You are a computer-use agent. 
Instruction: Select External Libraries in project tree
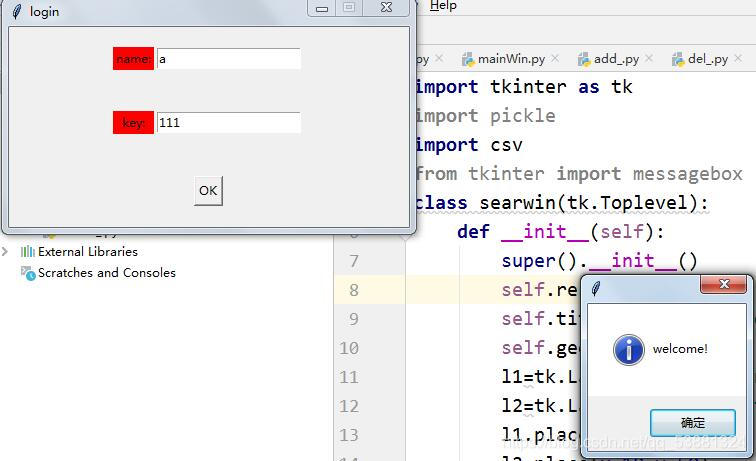pyautogui.click(x=88, y=252)
